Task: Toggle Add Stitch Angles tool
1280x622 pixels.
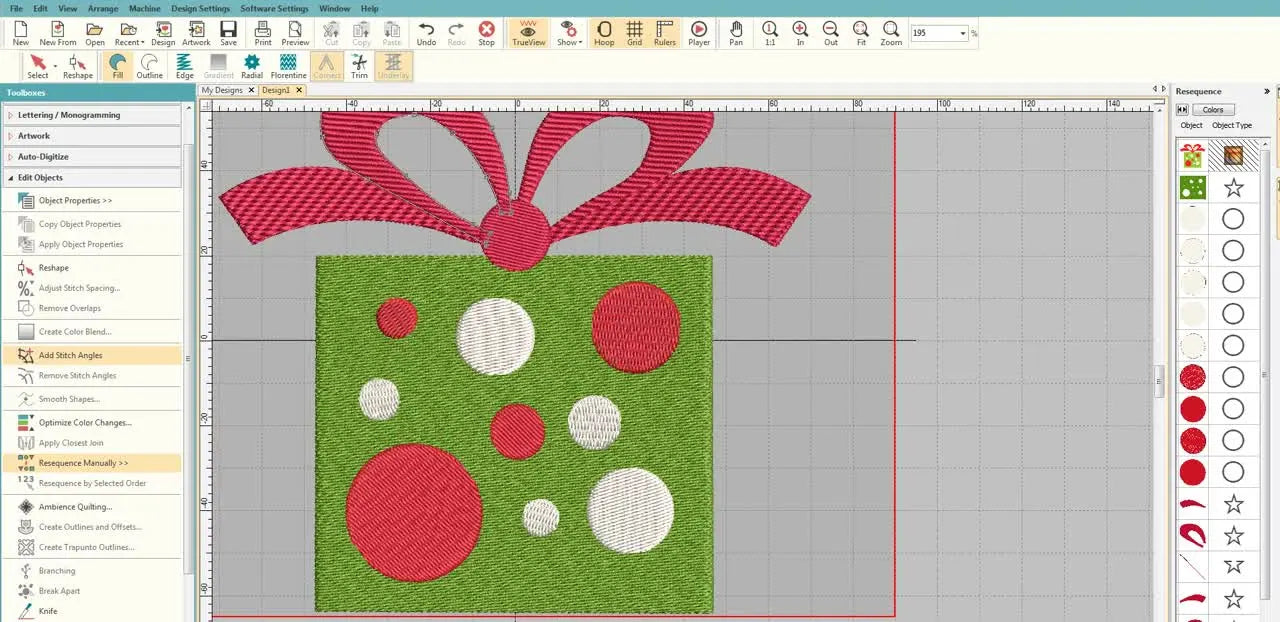Action: pos(92,355)
